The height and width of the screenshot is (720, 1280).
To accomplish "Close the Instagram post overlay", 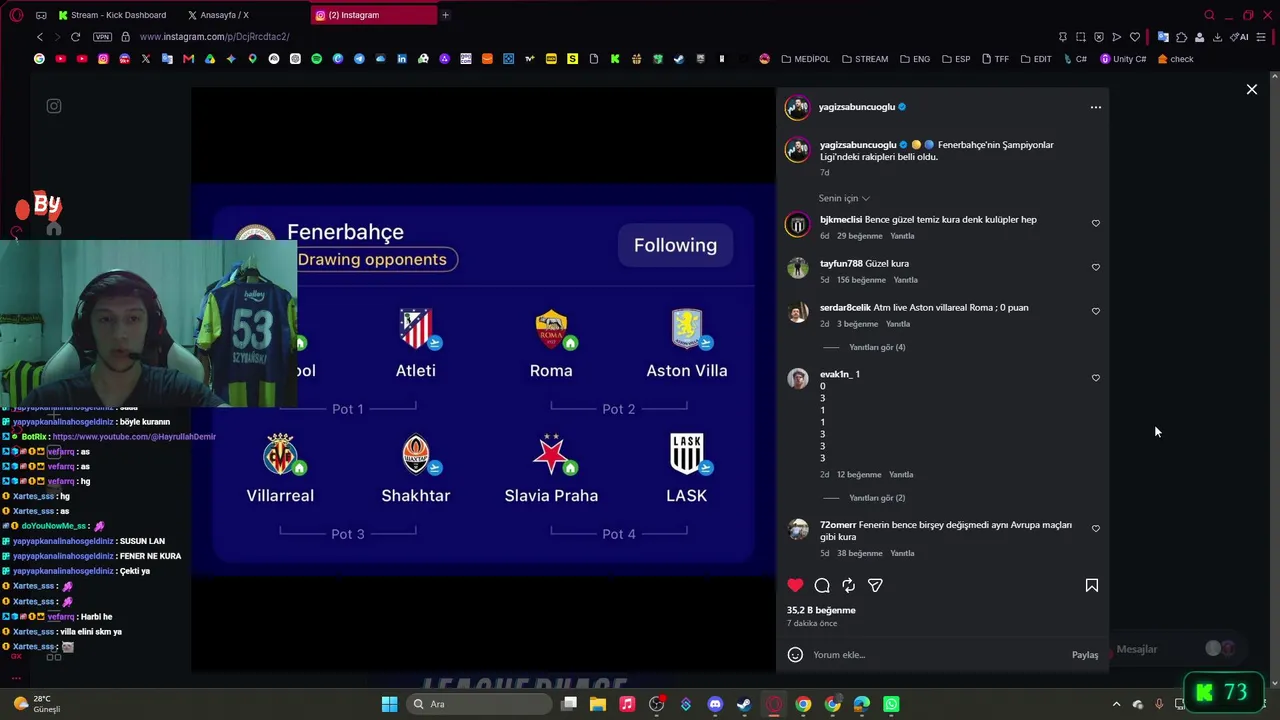I will point(1252,90).
